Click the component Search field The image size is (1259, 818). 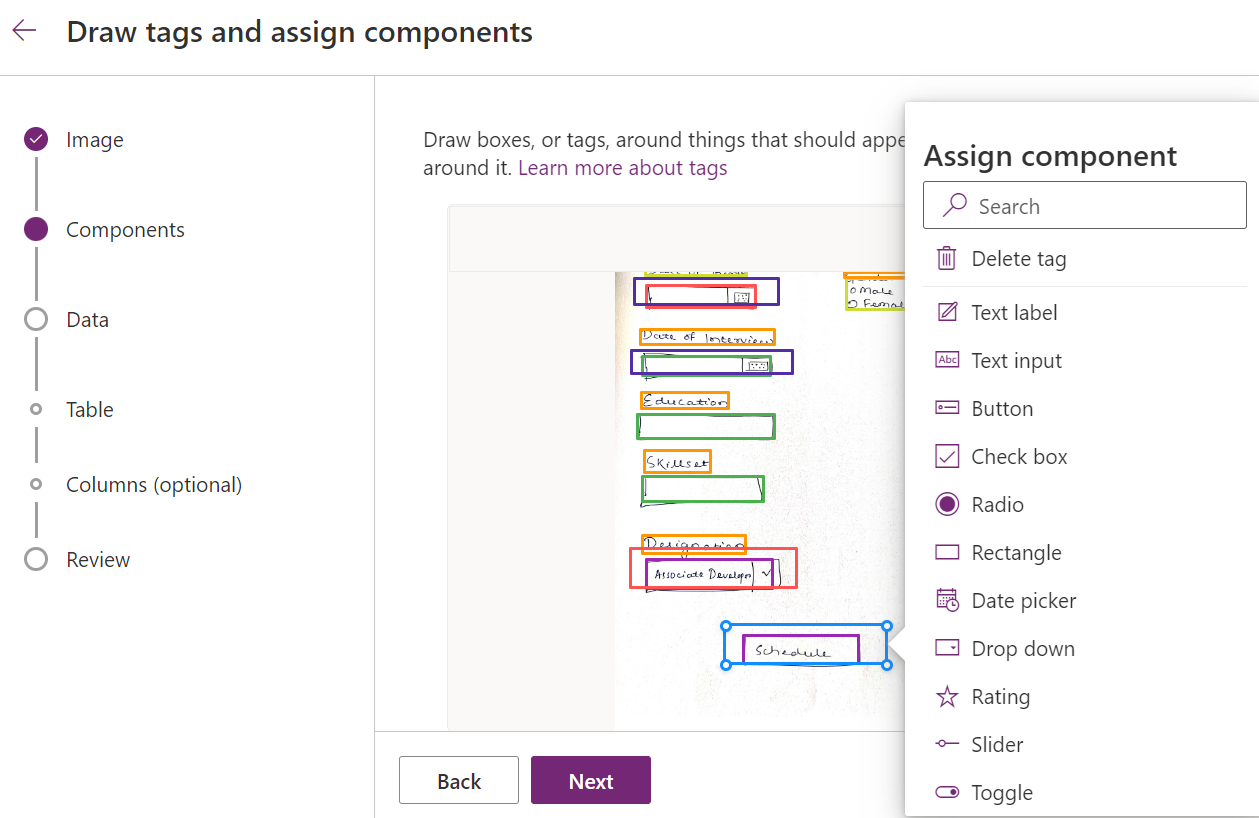click(x=1084, y=205)
